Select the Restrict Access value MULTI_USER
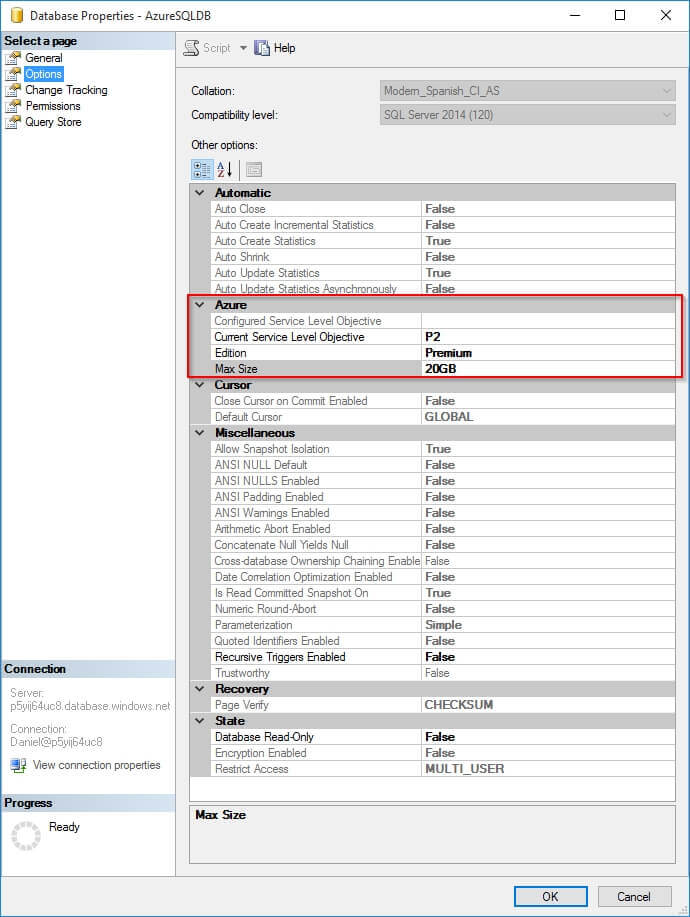Viewport: 690px width, 917px height. click(x=465, y=769)
